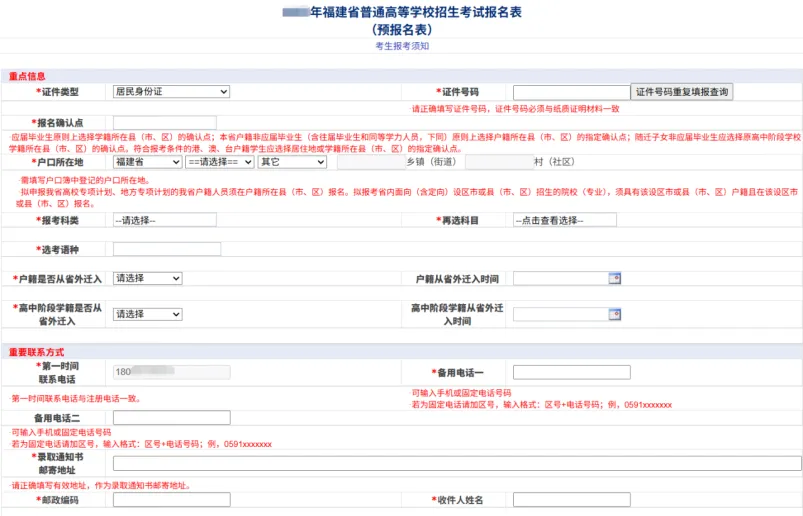Open the 考生报考须知 link
This screenshot has height=516, width=803.
pyautogui.click(x=402, y=46)
